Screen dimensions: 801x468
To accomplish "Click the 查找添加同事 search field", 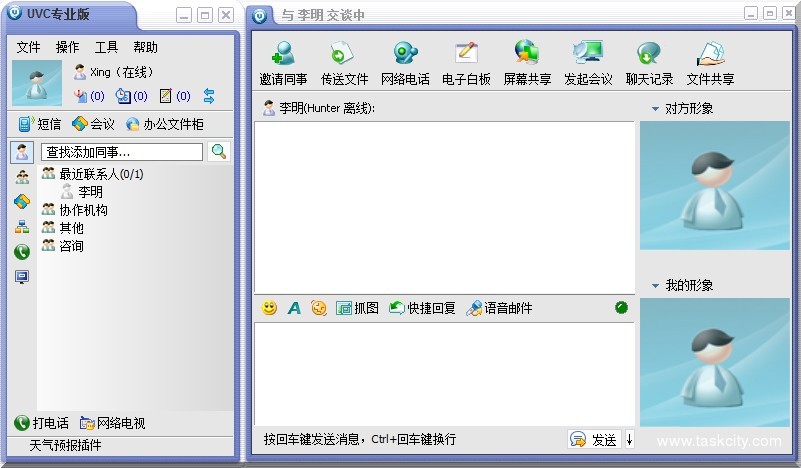I will coord(122,152).
